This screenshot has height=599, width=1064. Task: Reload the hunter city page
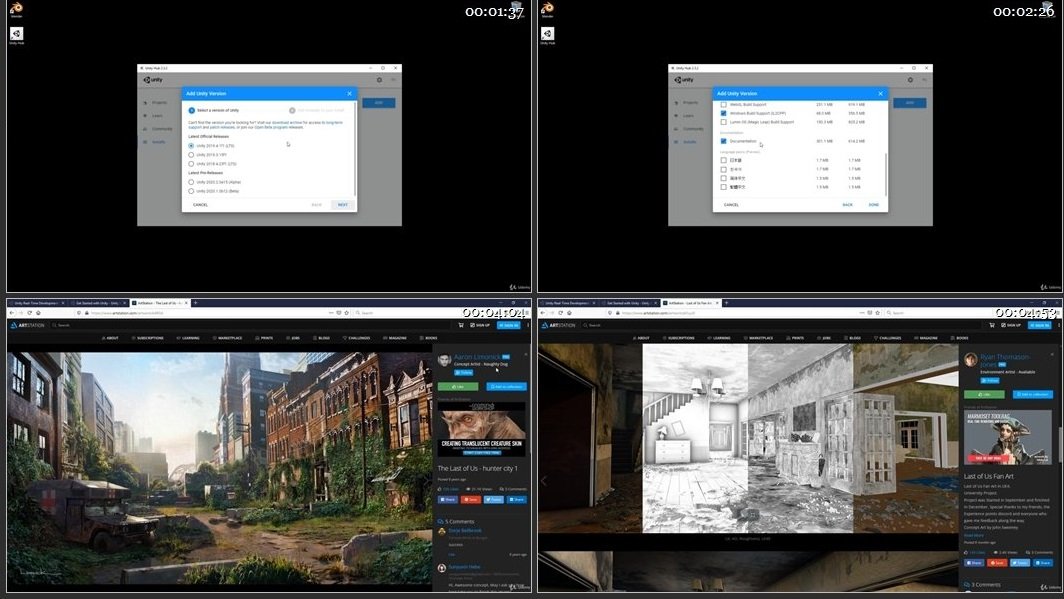click(29, 313)
